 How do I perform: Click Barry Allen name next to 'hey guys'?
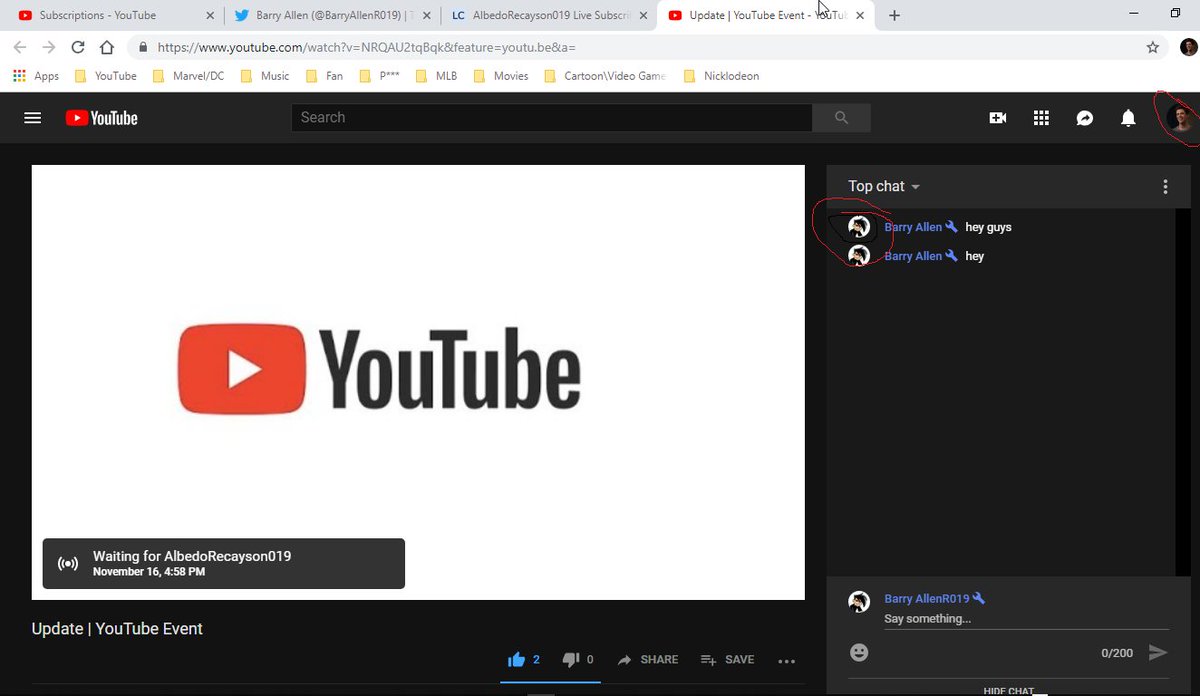[913, 227]
